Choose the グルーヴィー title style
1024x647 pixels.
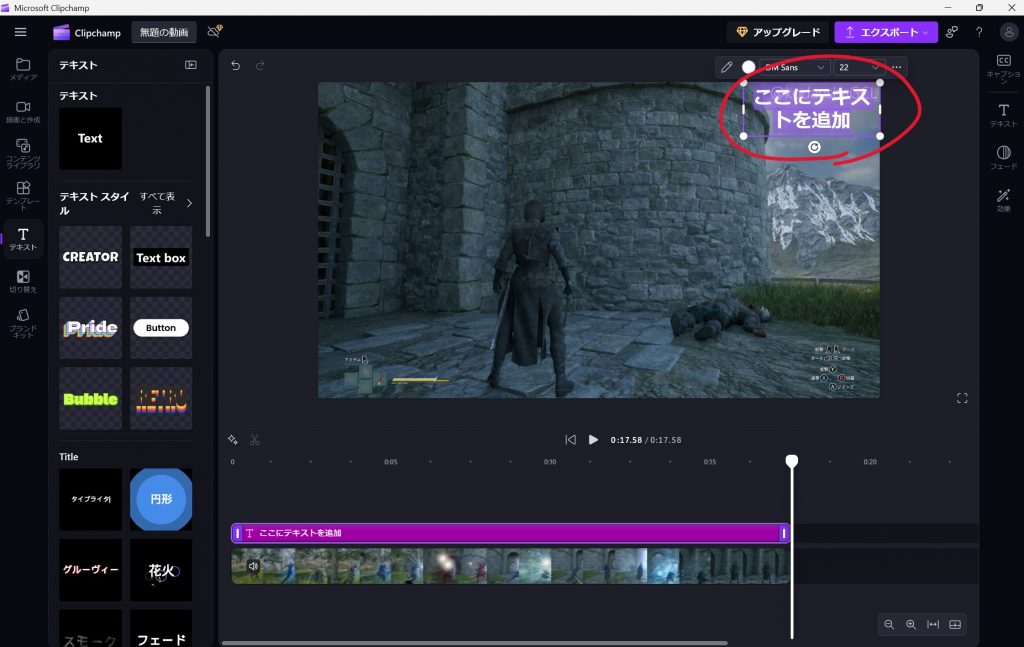pos(90,570)
